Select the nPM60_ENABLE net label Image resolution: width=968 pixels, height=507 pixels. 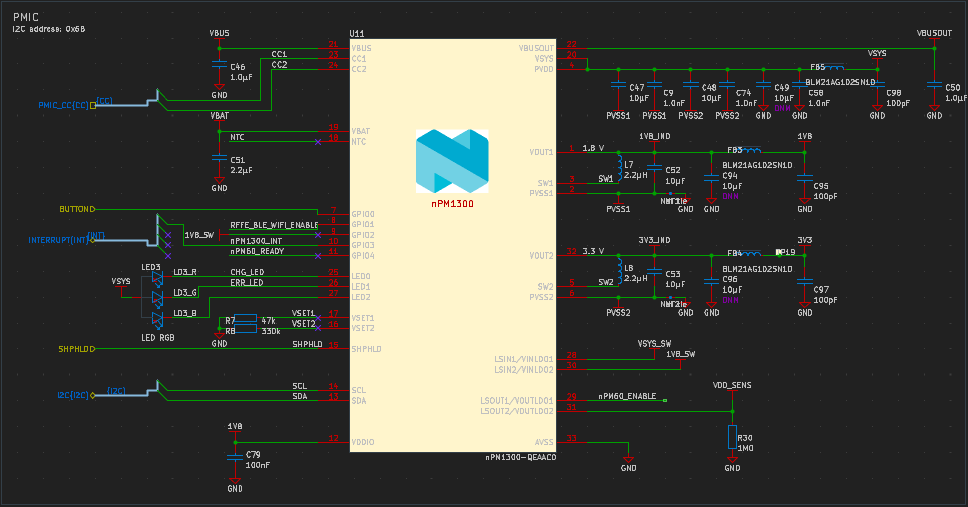tap(627, 396)
